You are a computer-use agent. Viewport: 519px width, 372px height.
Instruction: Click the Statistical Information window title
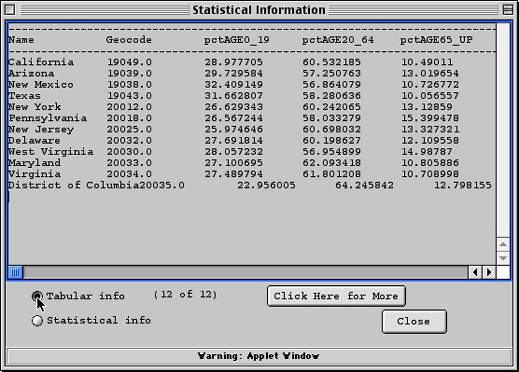tap(259, 10)
